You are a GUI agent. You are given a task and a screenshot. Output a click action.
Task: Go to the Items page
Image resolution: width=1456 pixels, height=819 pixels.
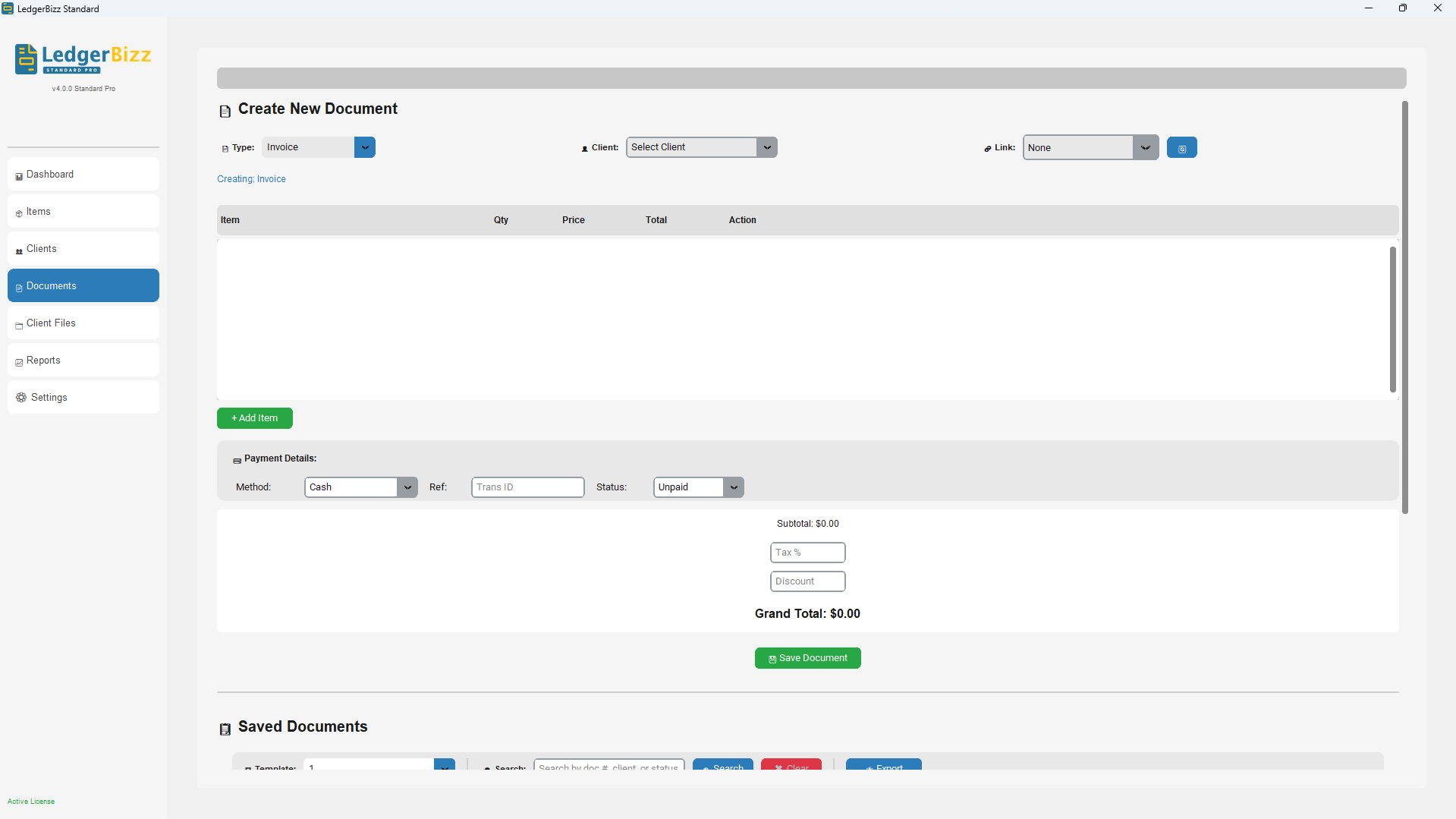83,212
